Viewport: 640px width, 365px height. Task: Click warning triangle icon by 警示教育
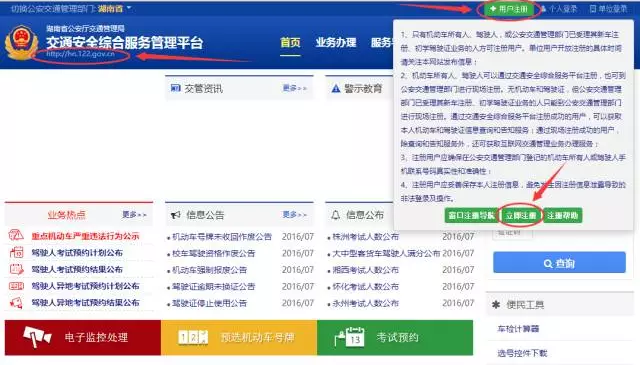336,89
